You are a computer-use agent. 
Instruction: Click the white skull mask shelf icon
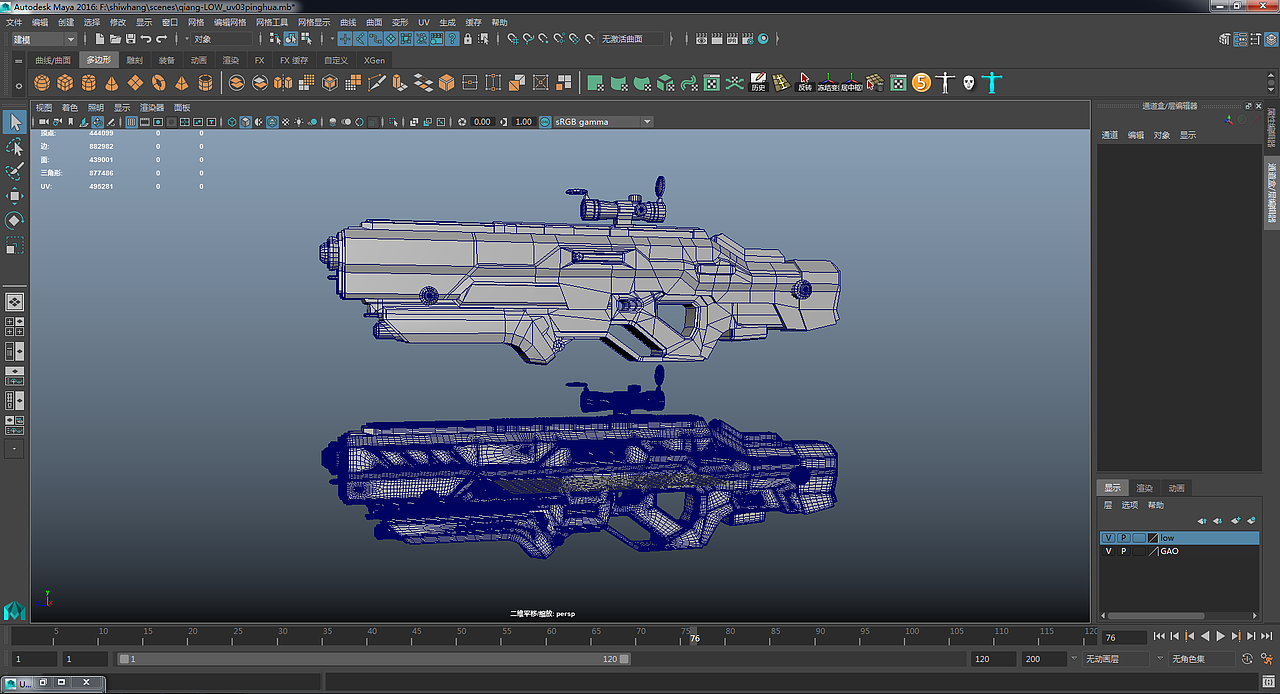[968, 83]
